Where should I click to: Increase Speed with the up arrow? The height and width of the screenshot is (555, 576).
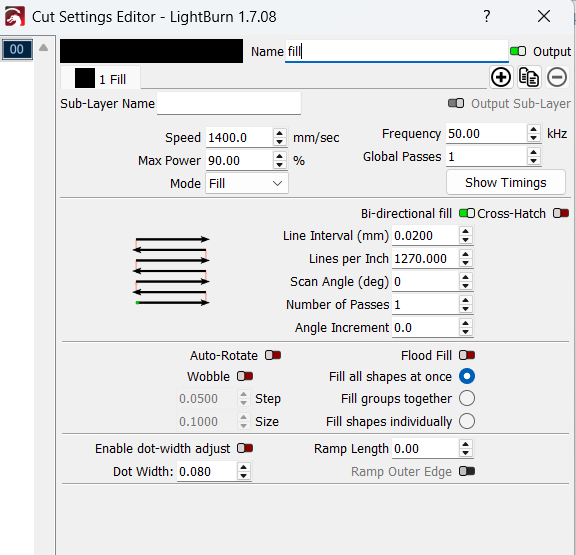point(280,133)
